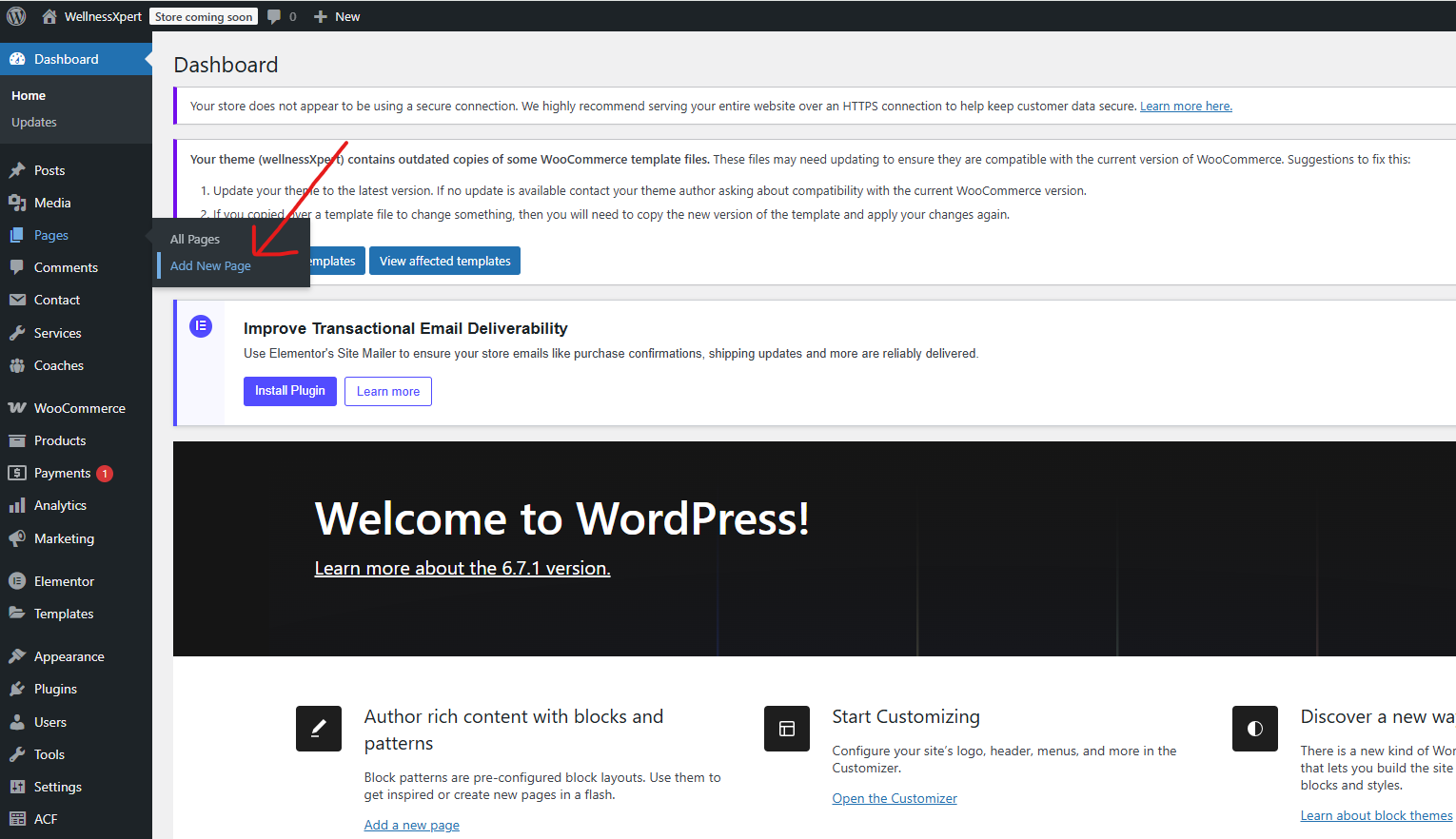Open the Dashboard menu item
Viewport: 1456px width, 839px height.
pyautogui.click(x=76, y=59)
